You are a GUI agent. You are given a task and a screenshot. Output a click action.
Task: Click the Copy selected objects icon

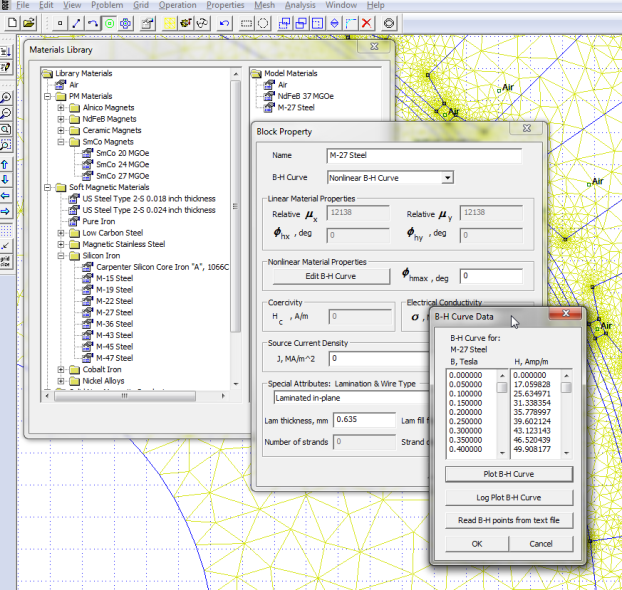(x=301, y=23)
